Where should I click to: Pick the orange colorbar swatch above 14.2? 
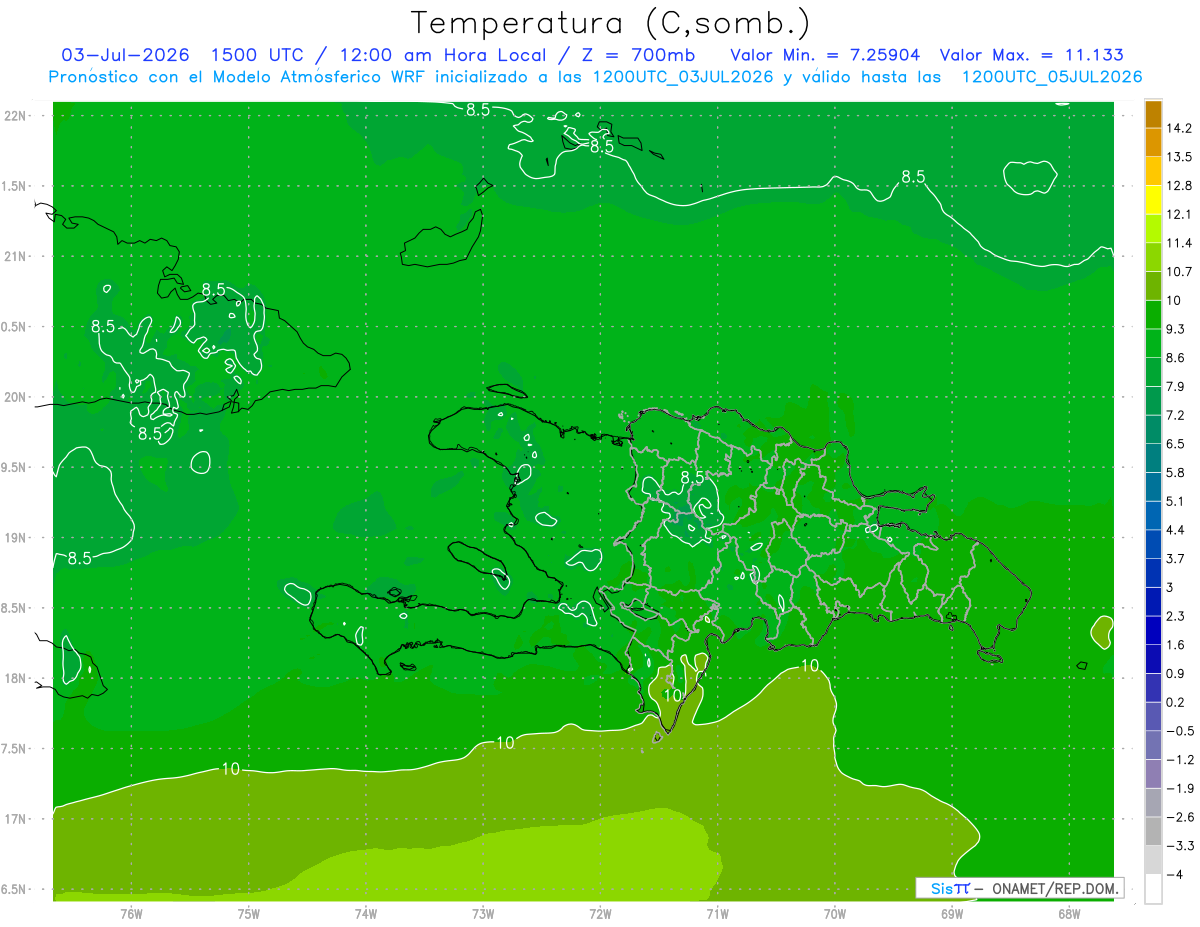click(1153, 114)
